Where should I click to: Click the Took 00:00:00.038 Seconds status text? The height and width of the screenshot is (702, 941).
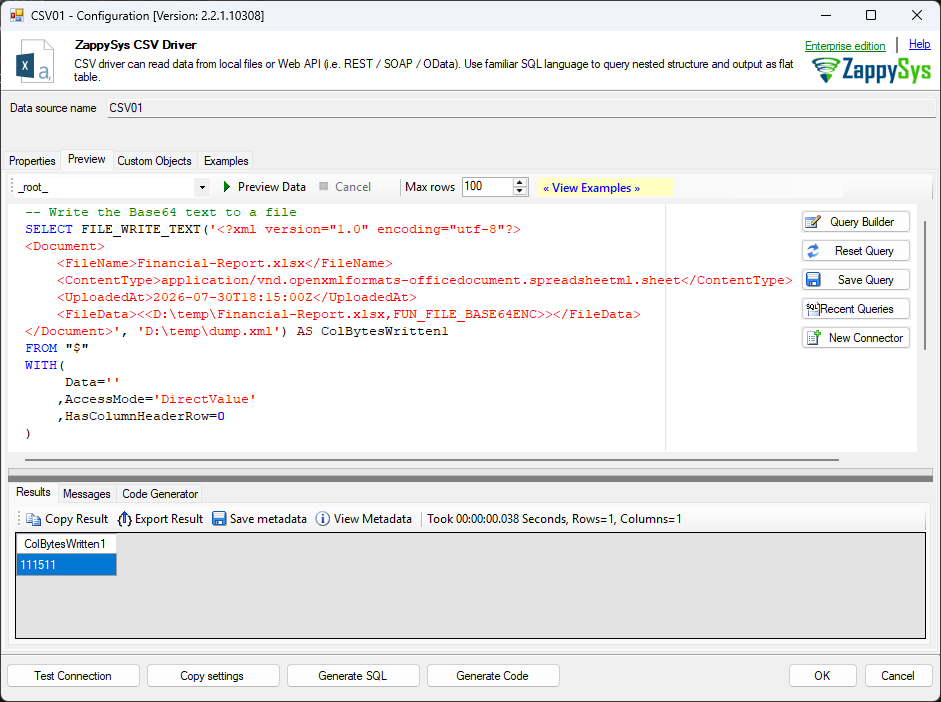tap(554, 519)
